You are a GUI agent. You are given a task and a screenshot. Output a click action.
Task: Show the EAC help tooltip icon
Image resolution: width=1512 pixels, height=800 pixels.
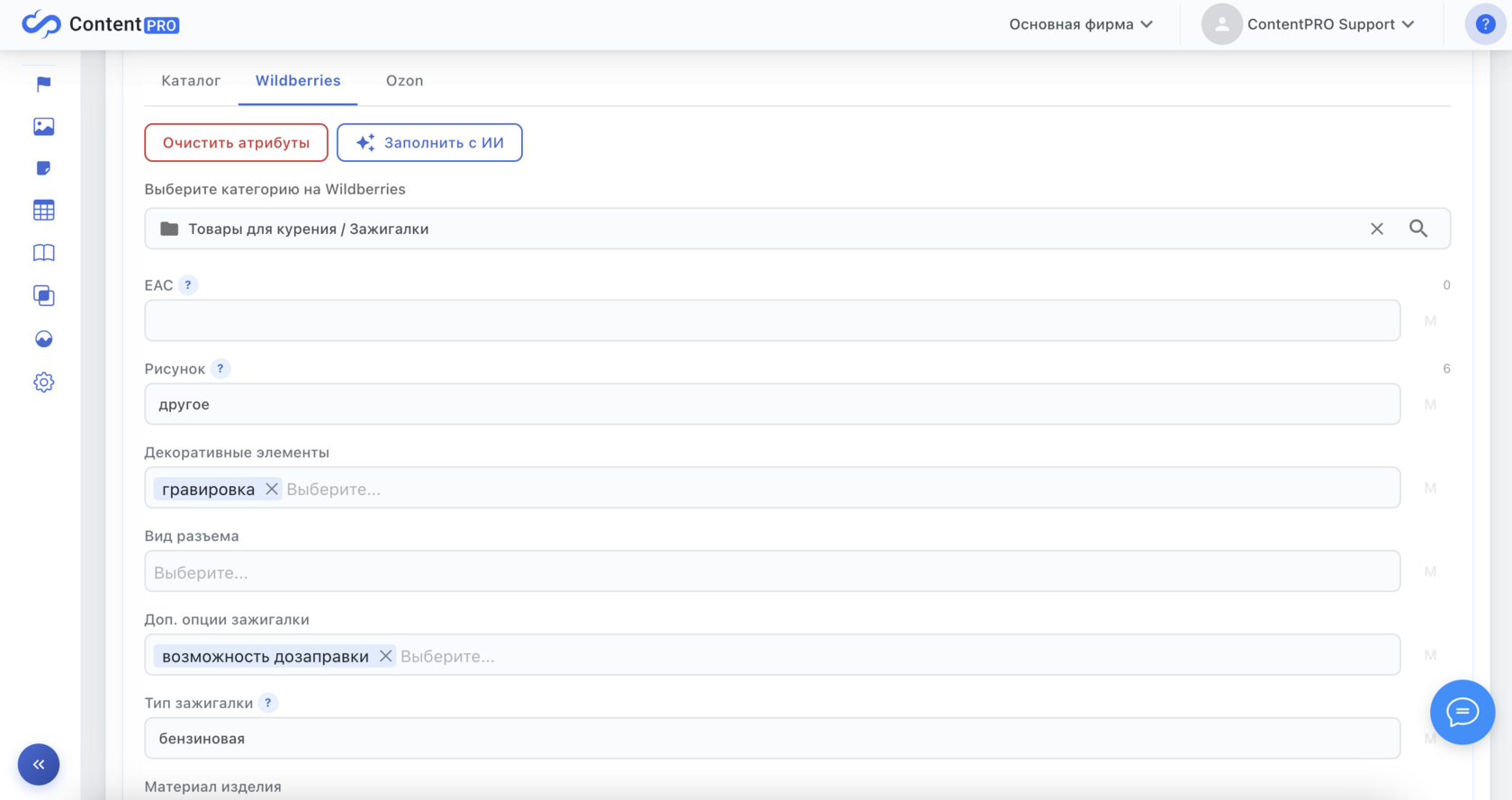[x=188, y=285]
